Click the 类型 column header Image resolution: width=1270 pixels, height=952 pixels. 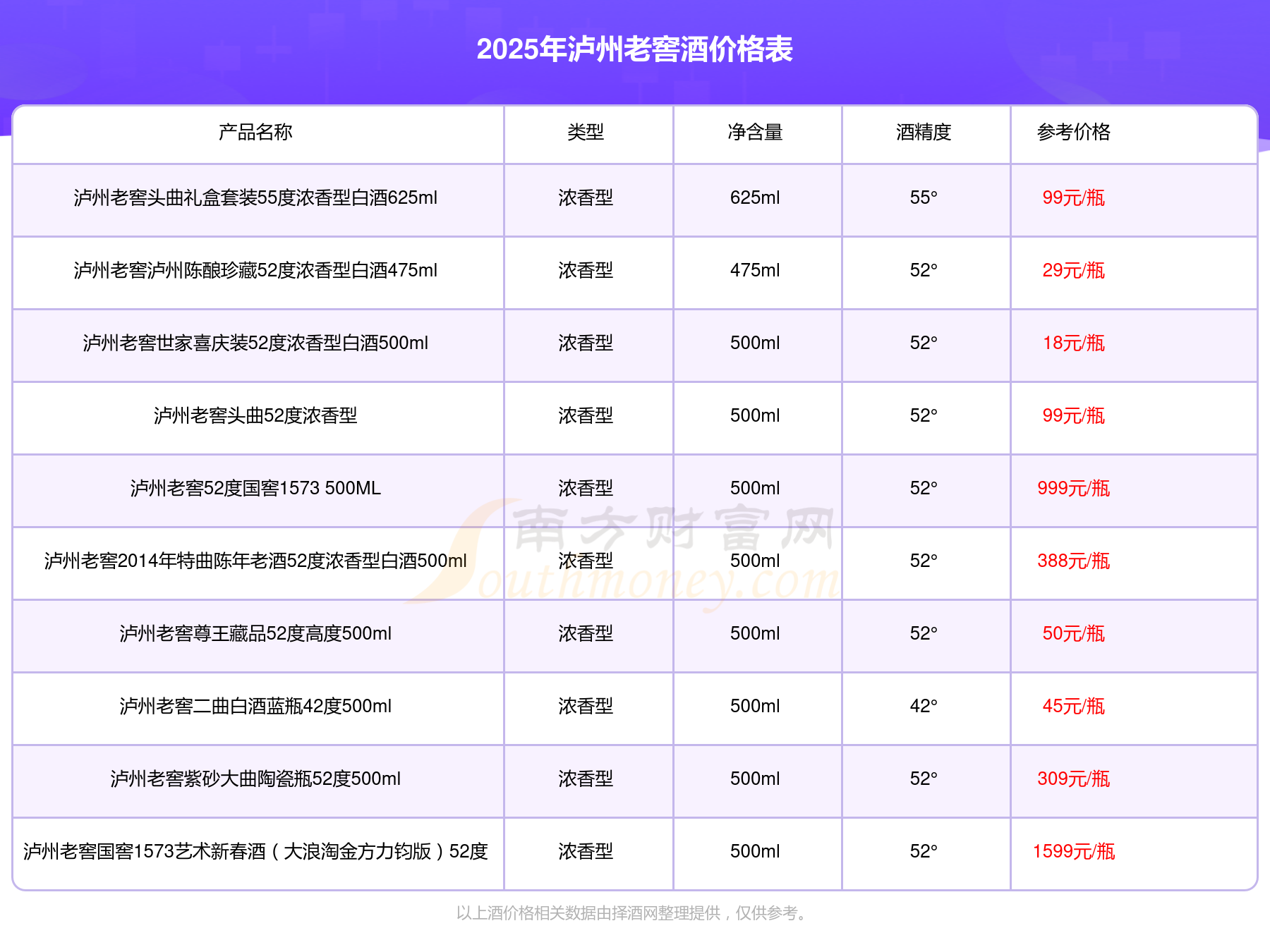pos(586,132)
